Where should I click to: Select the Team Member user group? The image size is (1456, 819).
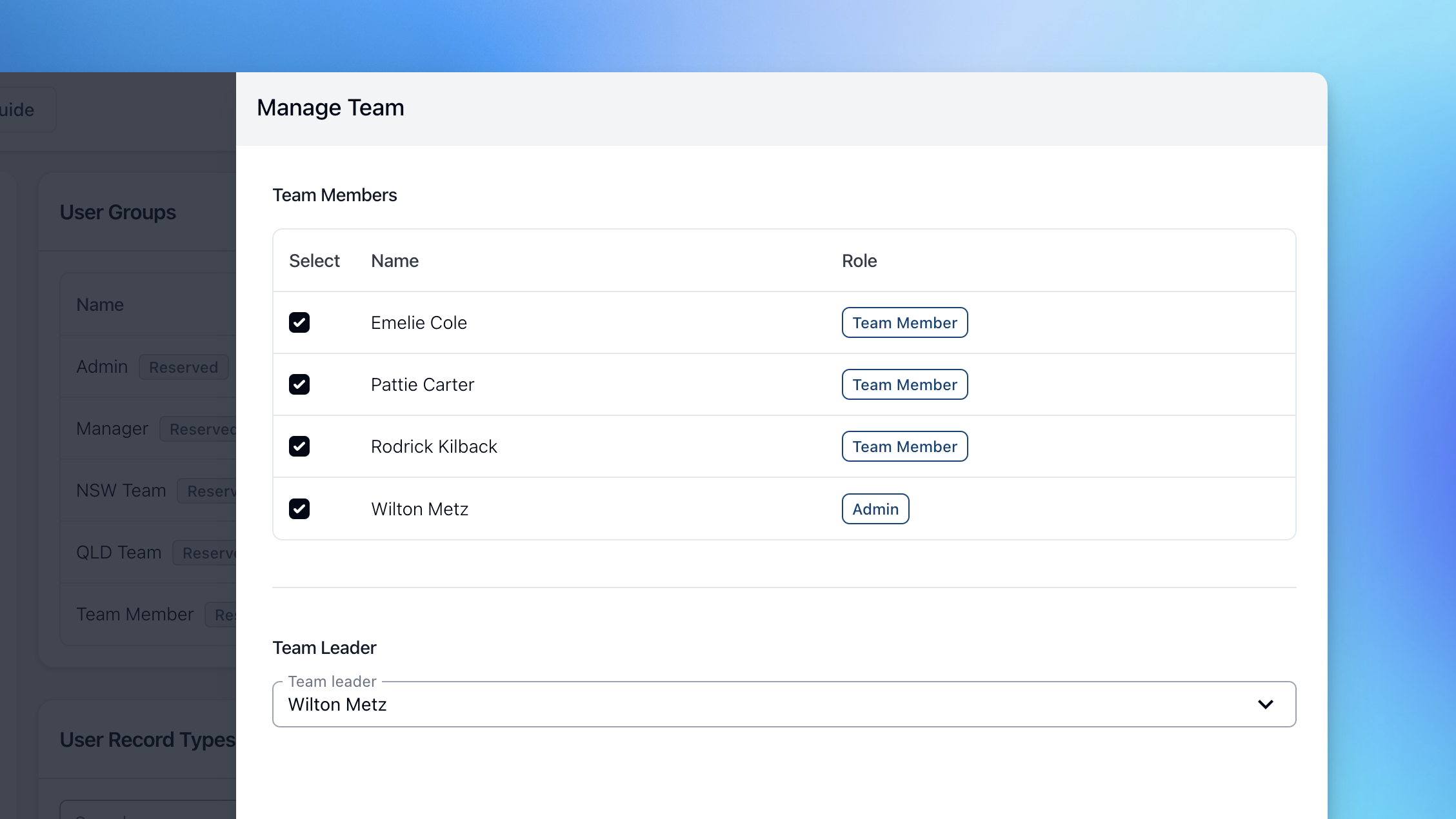[x=135, y=614]
